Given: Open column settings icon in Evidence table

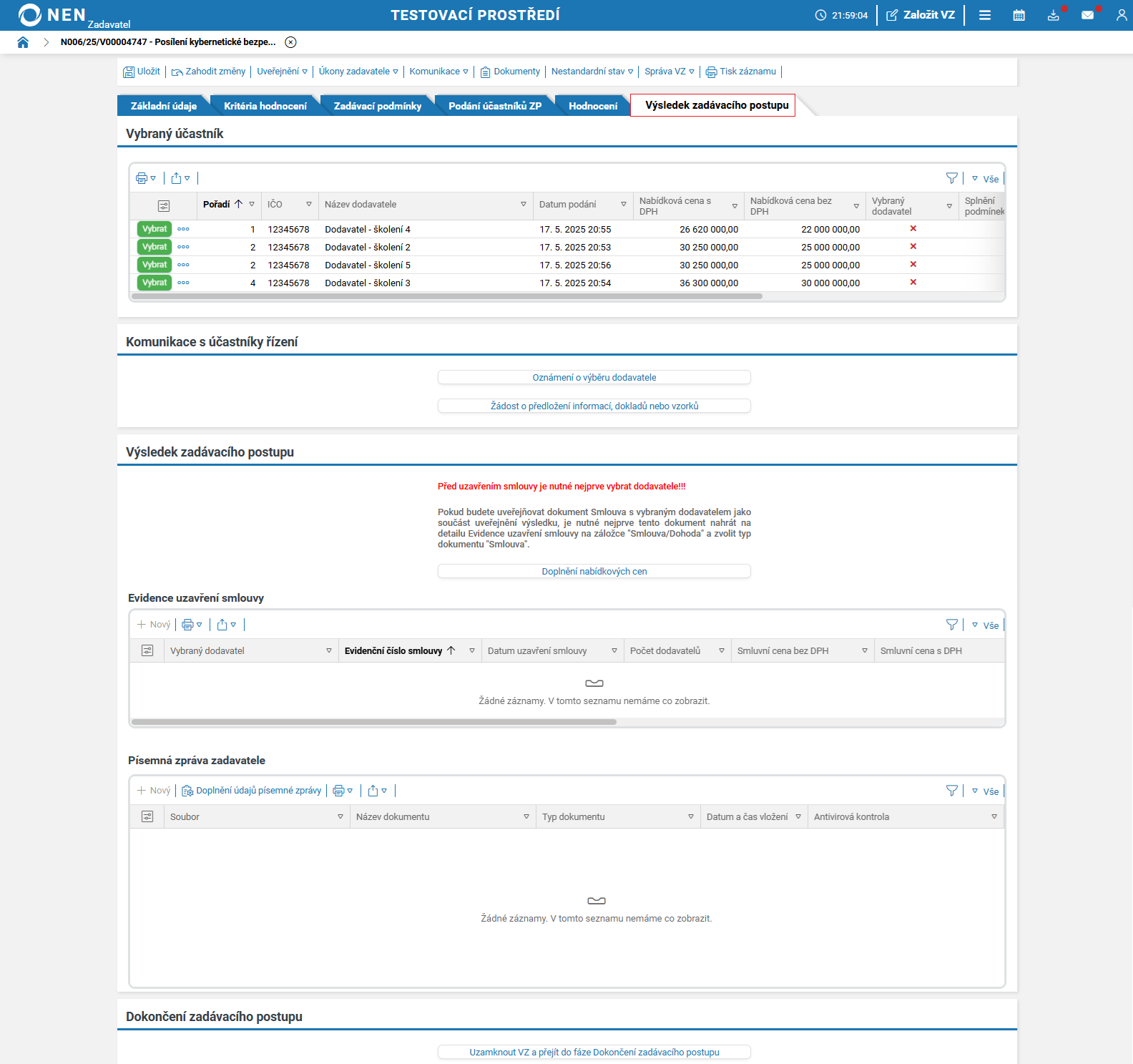Looking at the screenshot, I should tap(147, 650).
